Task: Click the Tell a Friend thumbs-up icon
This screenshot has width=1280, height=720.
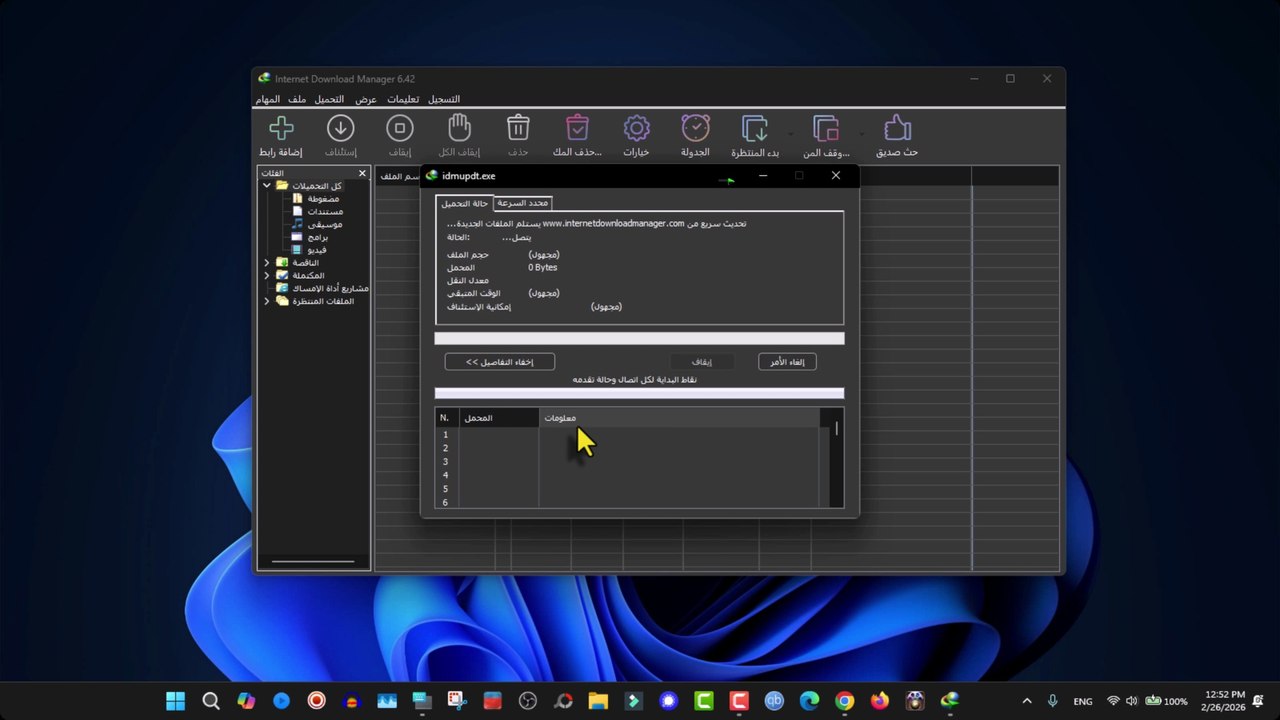Action: coord(897,128)
